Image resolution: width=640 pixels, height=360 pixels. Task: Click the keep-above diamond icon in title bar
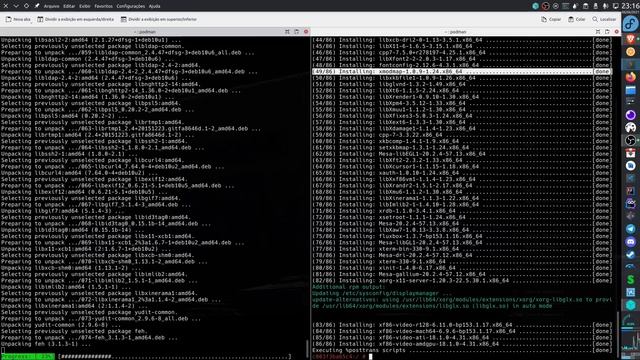click(x=26, y=6)
